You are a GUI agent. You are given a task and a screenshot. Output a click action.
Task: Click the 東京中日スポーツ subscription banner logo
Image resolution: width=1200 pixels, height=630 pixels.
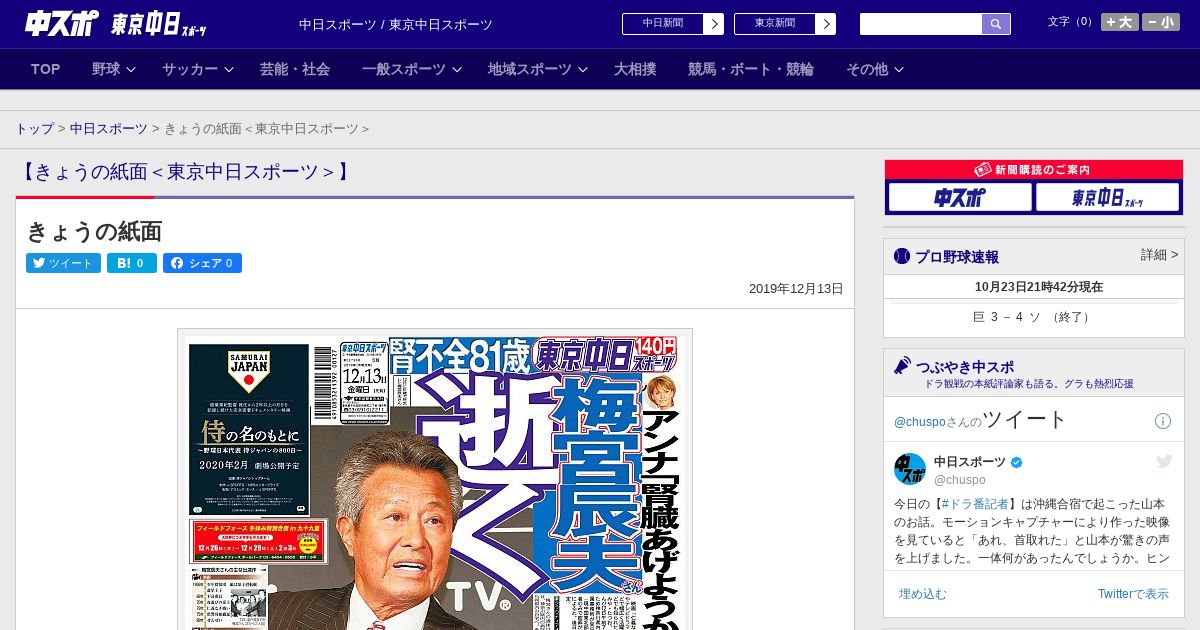click(1107, 198)
